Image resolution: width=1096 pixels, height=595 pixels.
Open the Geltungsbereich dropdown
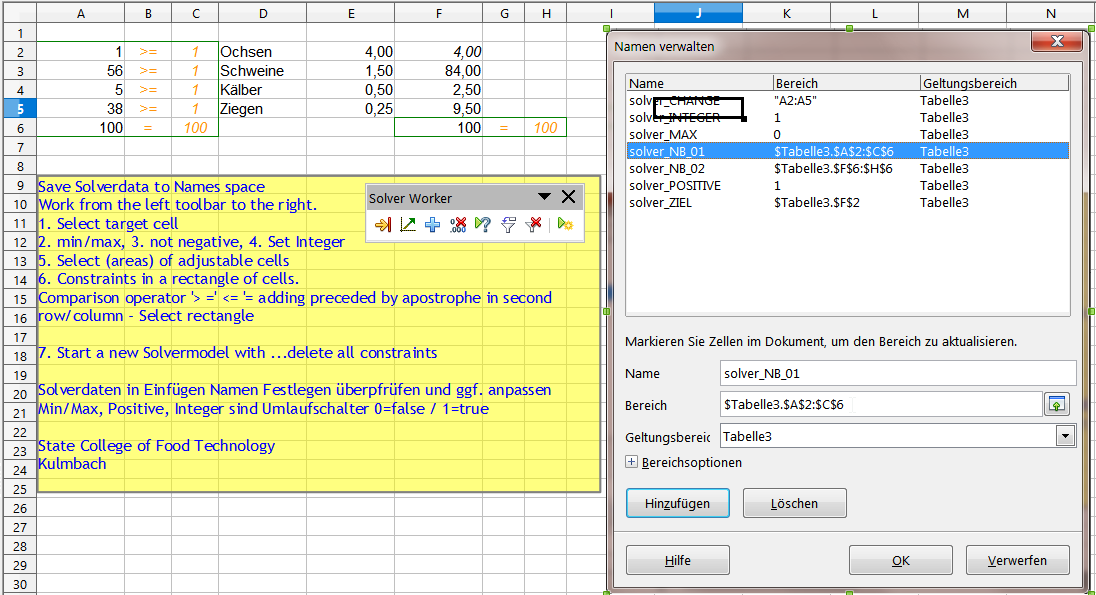[x=1066, y=436]
